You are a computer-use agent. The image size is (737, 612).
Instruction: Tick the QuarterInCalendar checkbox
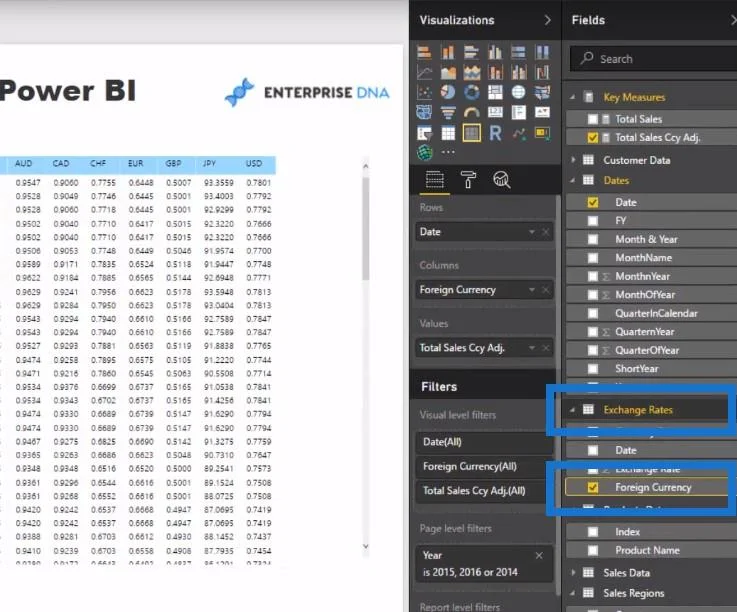(593, 313)
